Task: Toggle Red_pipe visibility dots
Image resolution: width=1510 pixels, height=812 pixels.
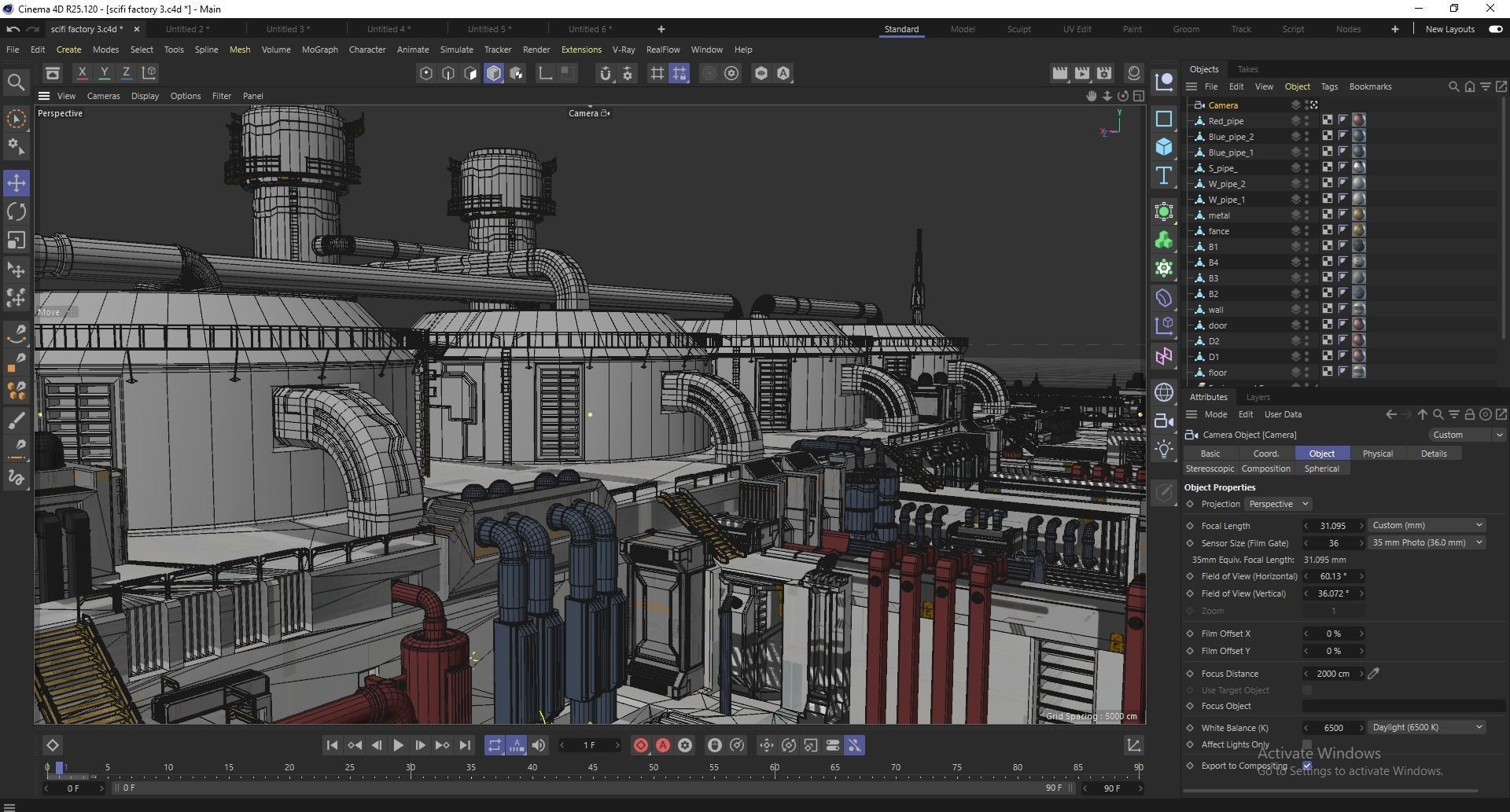Action: pos(1307,121)
